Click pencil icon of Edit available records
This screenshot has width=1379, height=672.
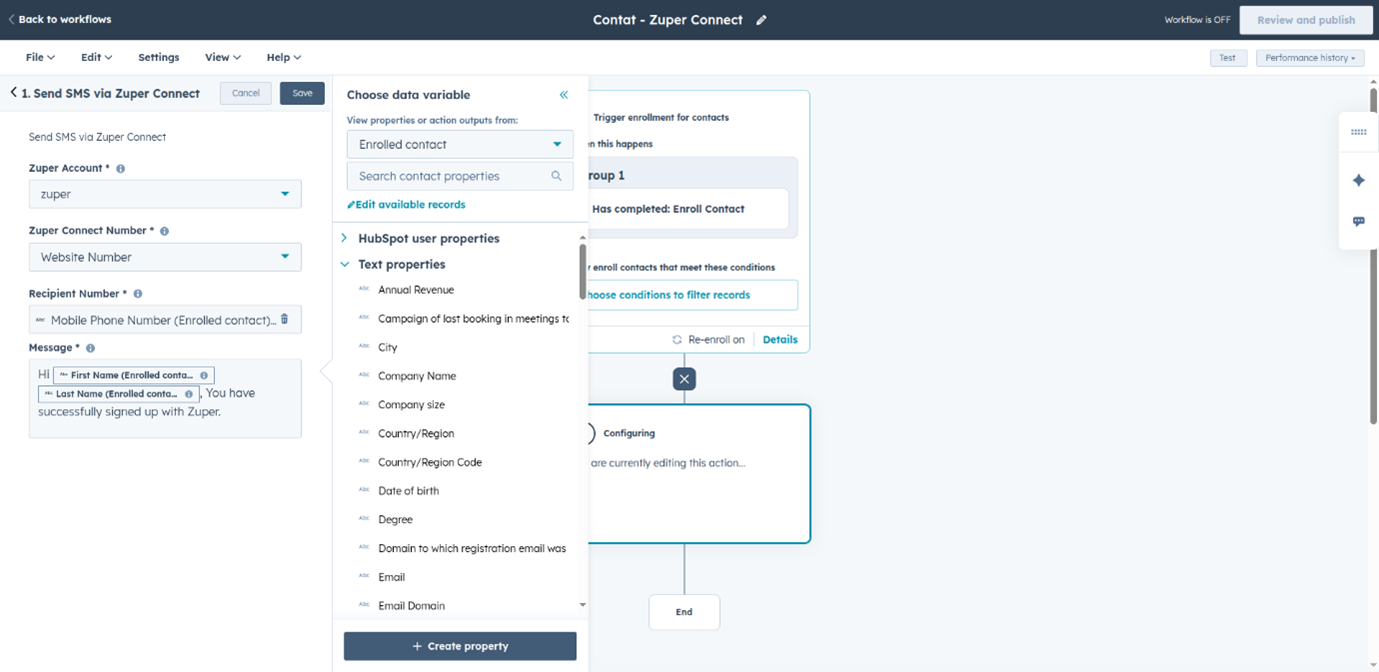tap(351, 205)
